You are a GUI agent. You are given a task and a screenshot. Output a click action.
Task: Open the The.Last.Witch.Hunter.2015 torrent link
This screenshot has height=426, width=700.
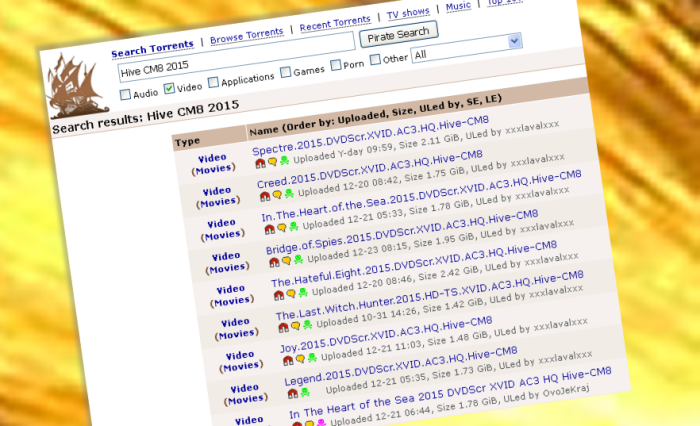tap(429, 295)
